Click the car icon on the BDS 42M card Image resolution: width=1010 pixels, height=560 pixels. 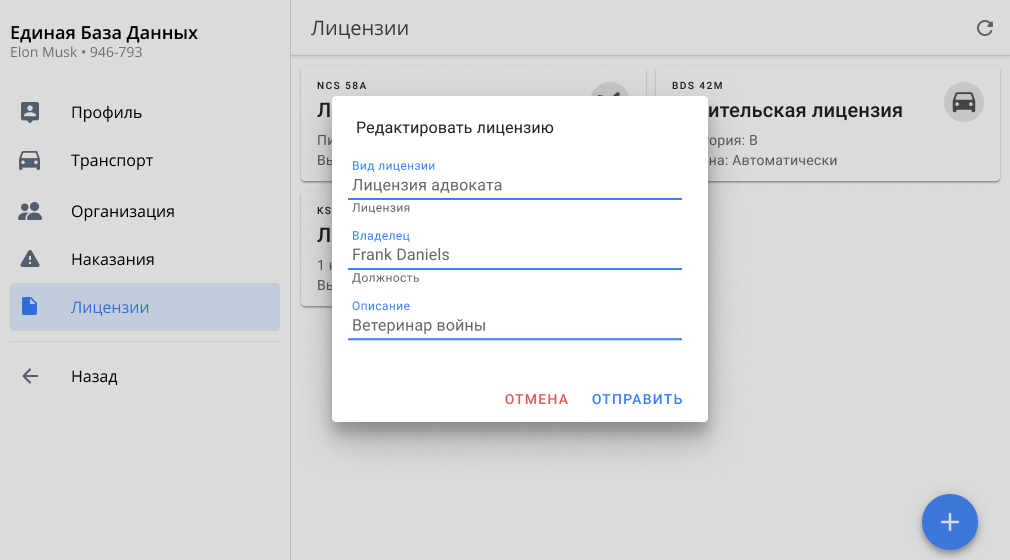click(x=963, y=102)
